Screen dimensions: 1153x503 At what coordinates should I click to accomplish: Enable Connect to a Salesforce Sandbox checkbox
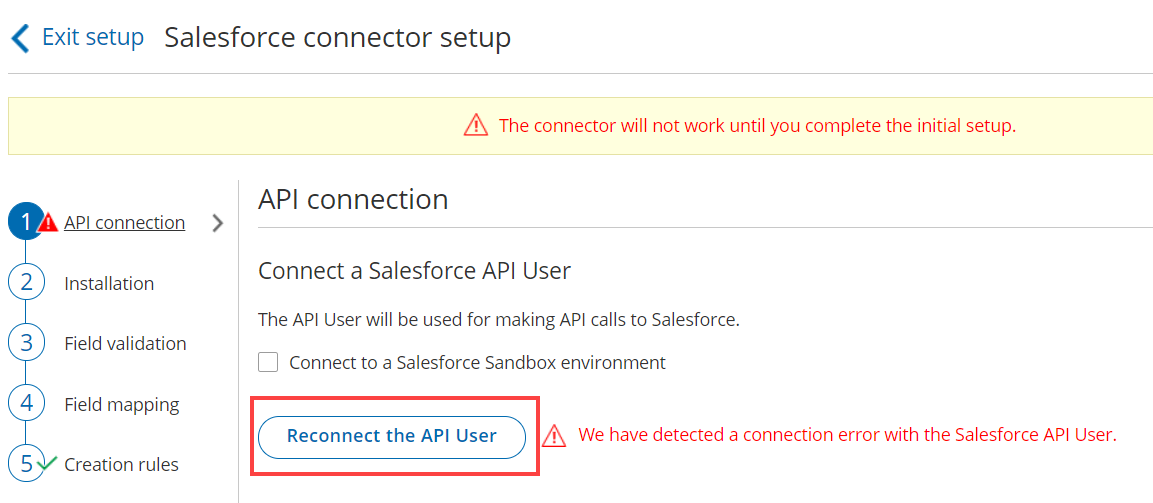tap(268, 362)
